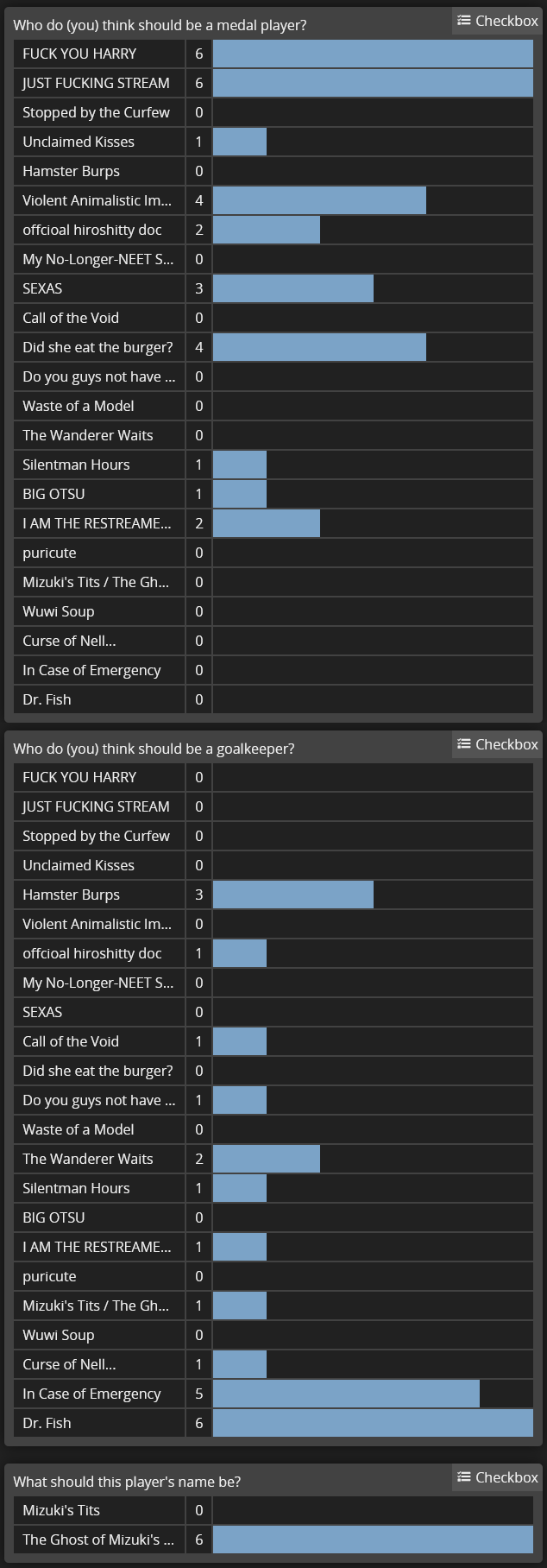Select 'In Case of Emergency' goalkeeper row
The height and width of the screenshot is (1568, 547).
point(273,1394)
